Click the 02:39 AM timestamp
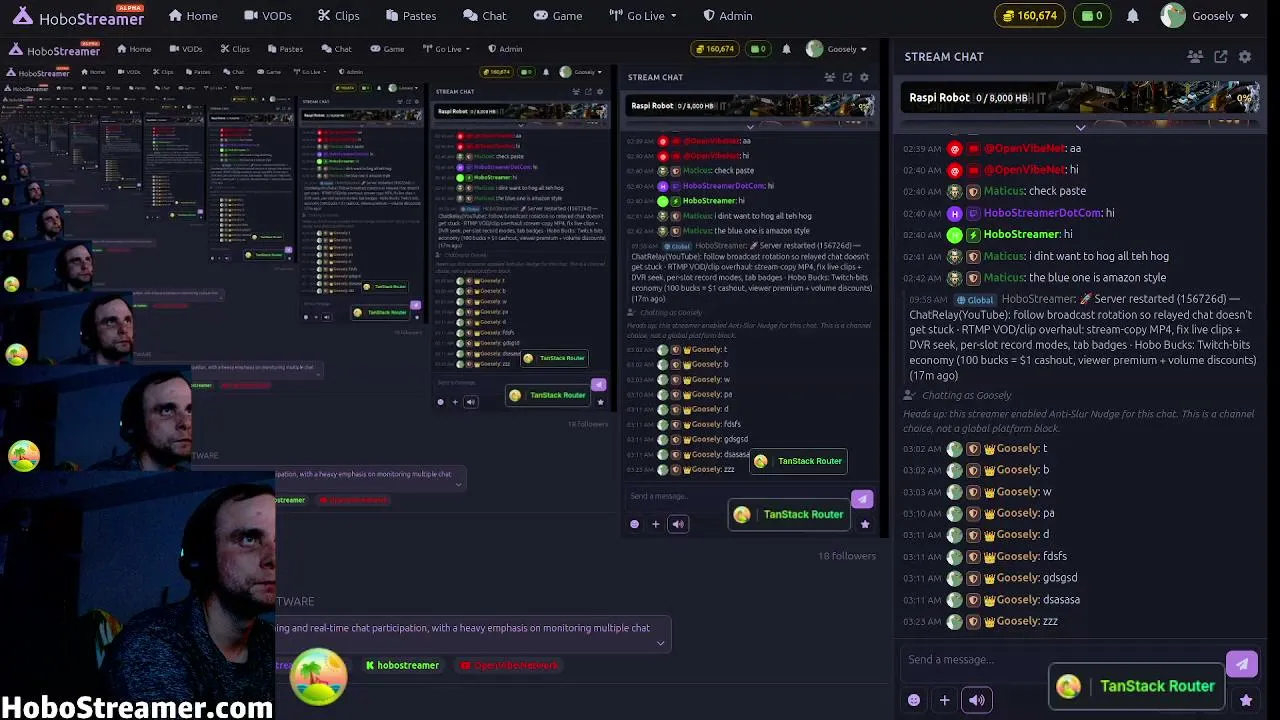 click(x=922, y=149)
